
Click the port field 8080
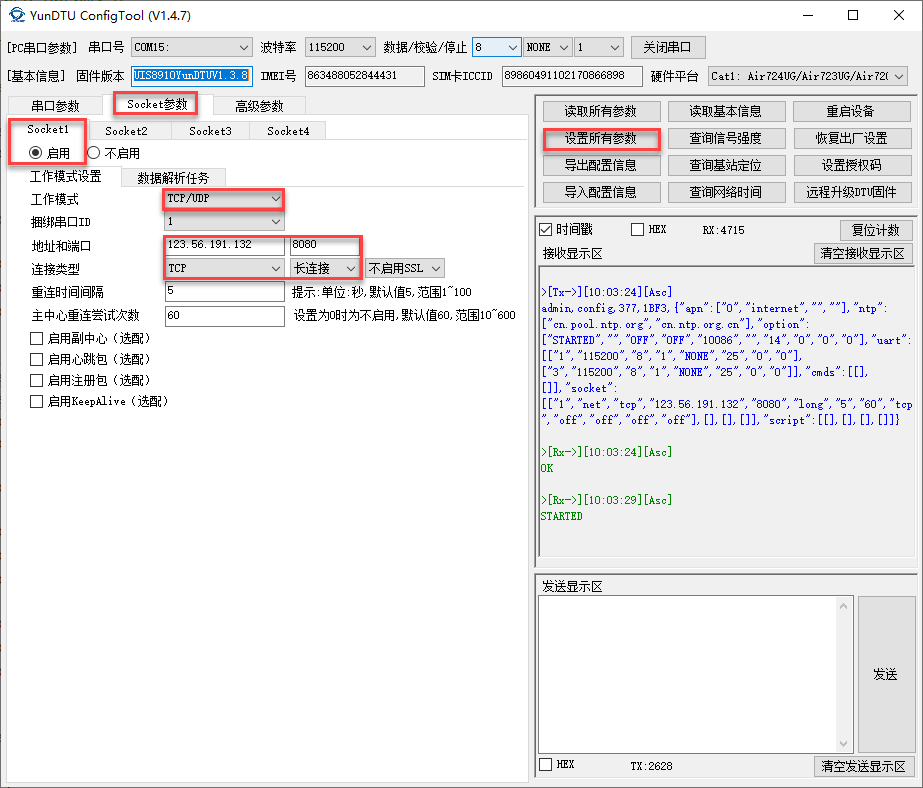(325, 245)
